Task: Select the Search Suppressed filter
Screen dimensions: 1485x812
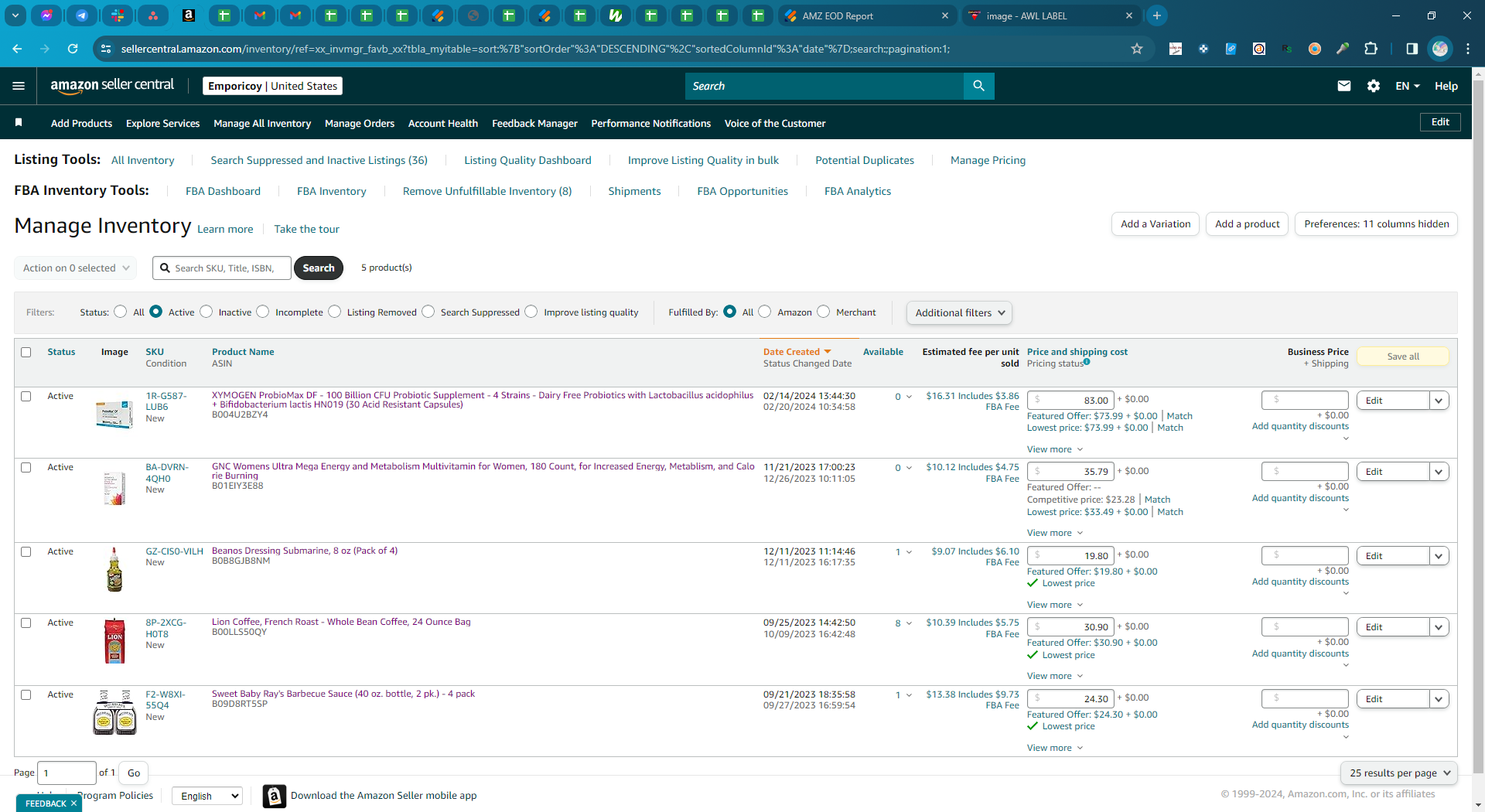Action: tap(428, 312)
